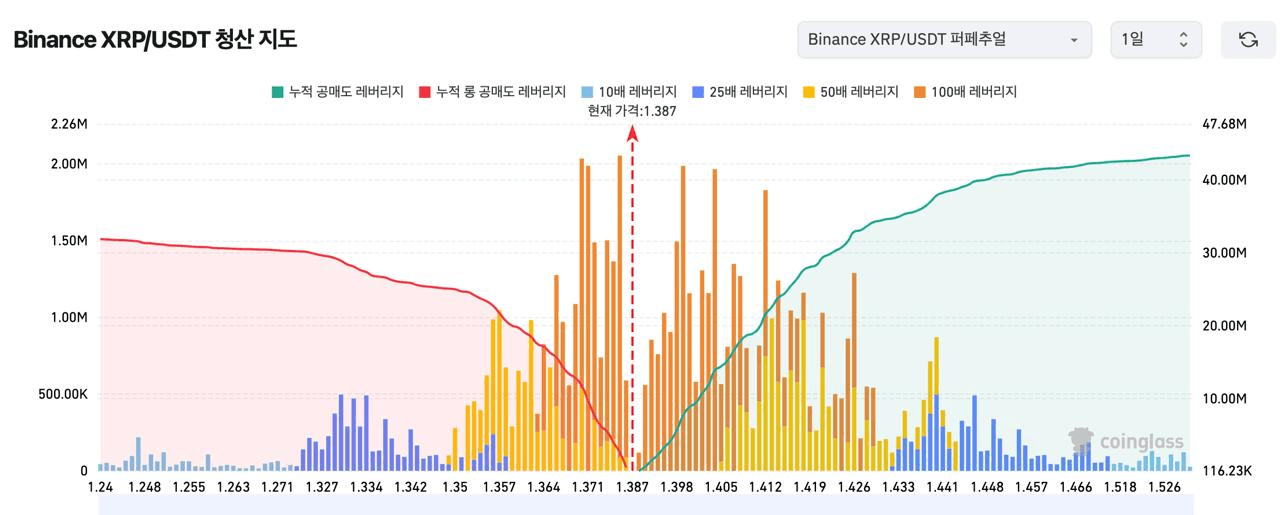The width and height of the screenshot is (1280, 515).
Task: Click the blue 25배 legend swatch
Action: pyautogui.click(x=699, y=92)
